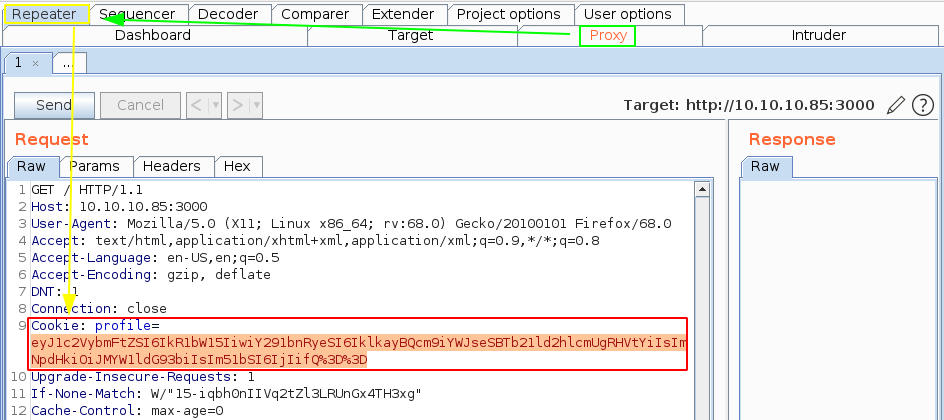
Task: Expand the back history dropdown arrow
Action: (214, 105)
